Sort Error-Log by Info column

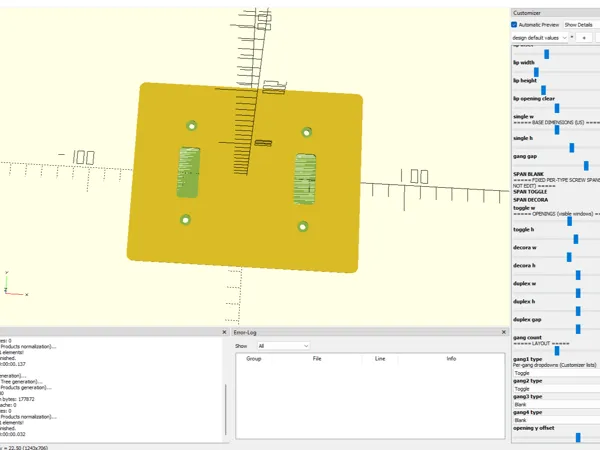coord(451,359)
